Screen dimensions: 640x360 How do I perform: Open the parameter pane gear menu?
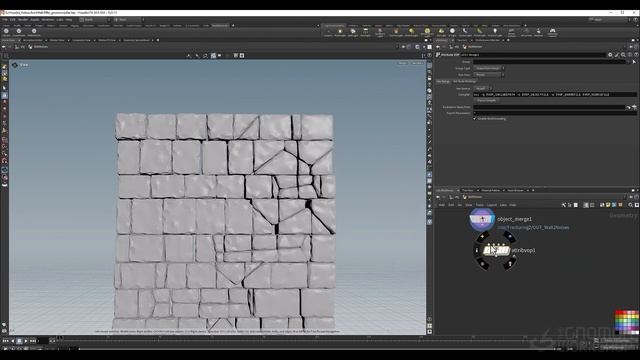click(x=610, y=55)
